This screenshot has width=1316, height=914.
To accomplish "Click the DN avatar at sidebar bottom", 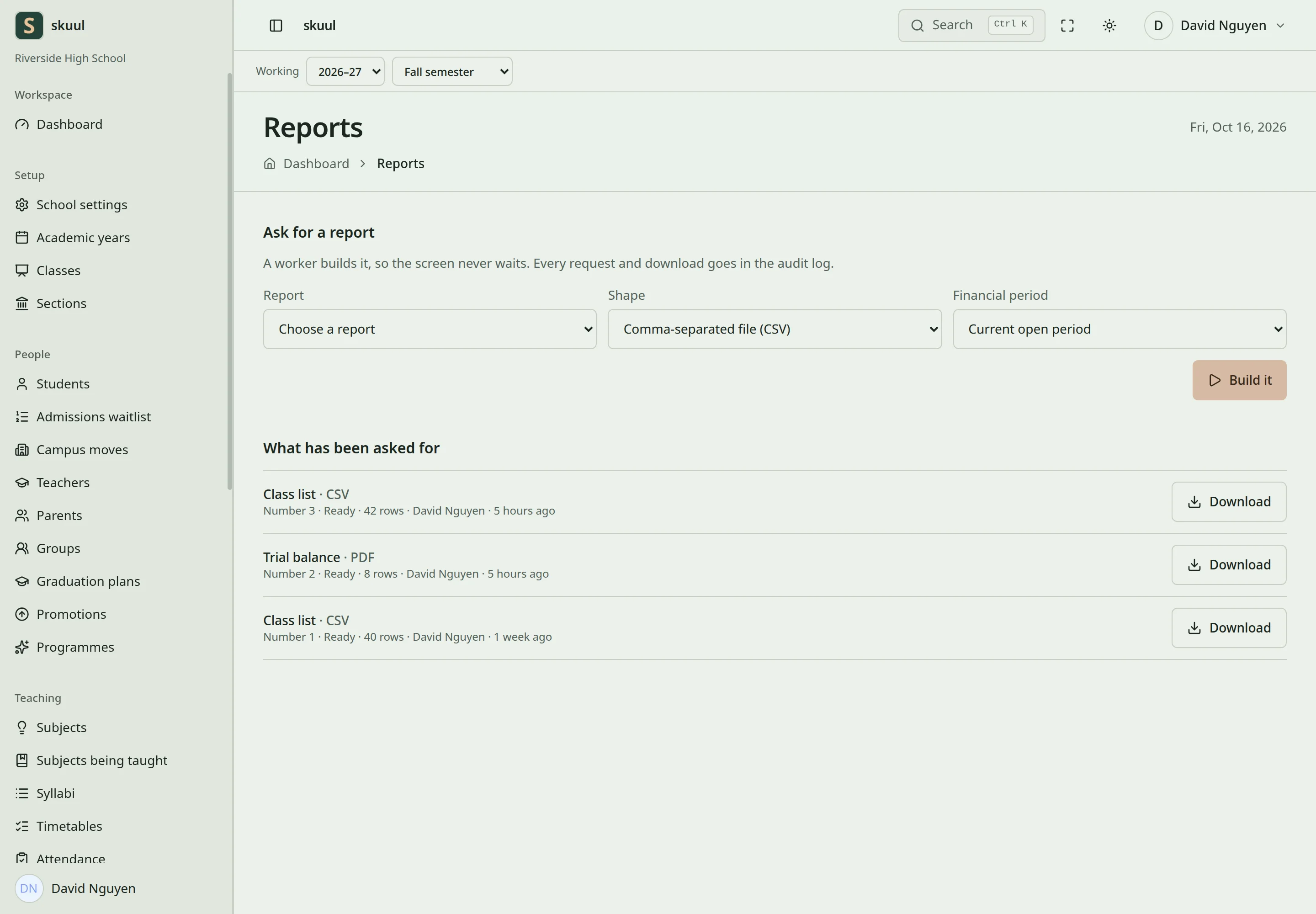I will tap(29, 889).
